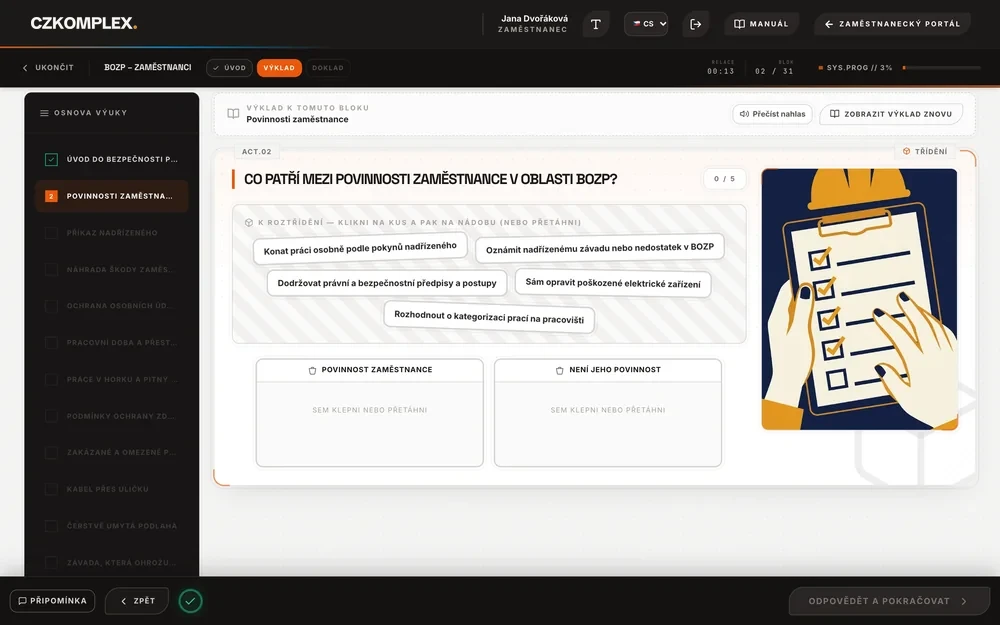Viewport: 1000px width, 625px height.
Task: Select chip Oznámit nadřízenému závadu
Action: point(599,248)
